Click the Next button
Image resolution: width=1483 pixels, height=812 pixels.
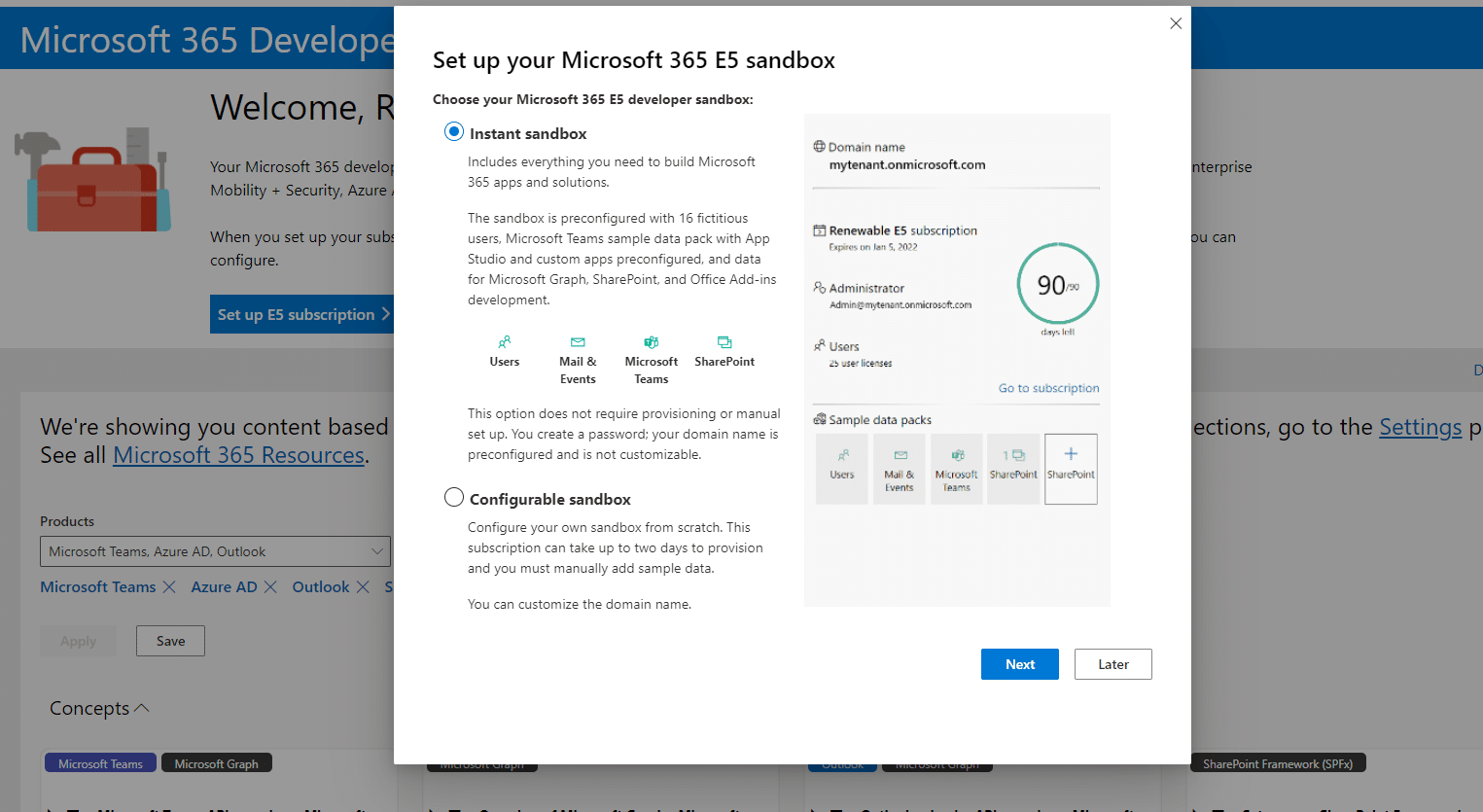pos(1019,664)
